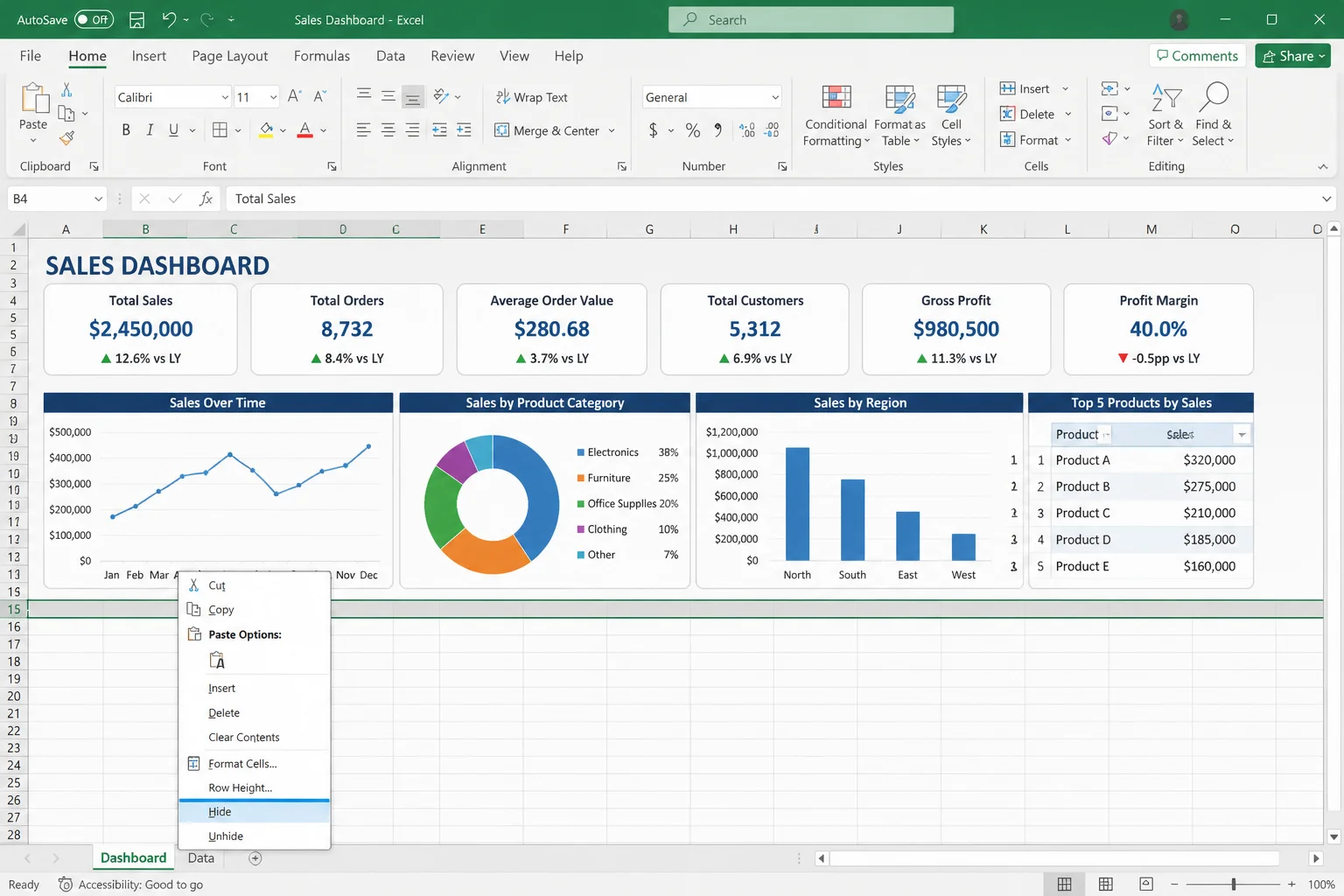The width and height of the screenshot is (1344, 896).
Task: Open the Formulas ribbon tab
Action: pyautogui.click(x=322, y=56)
